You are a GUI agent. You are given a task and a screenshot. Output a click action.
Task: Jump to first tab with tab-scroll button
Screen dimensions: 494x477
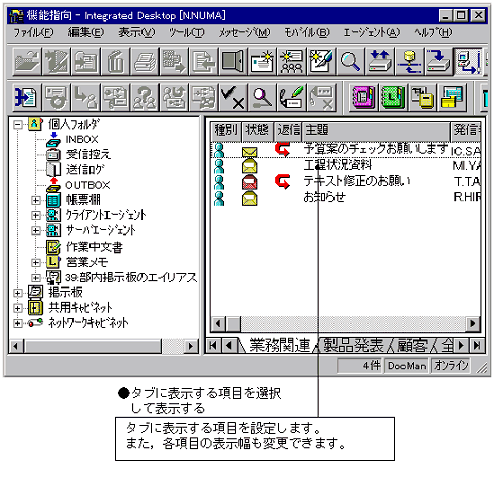213,346
